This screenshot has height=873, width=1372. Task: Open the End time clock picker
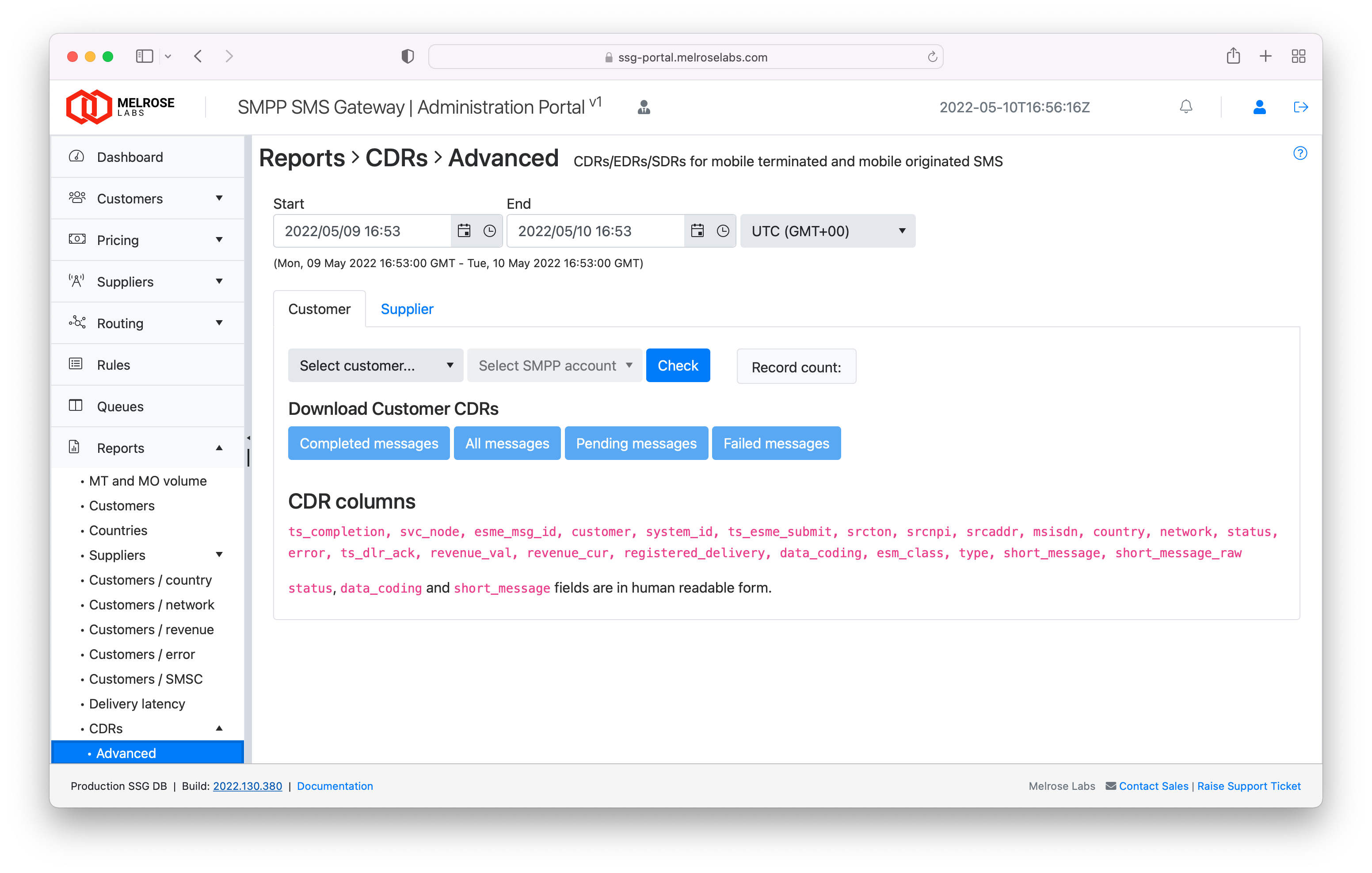(722, 230)
